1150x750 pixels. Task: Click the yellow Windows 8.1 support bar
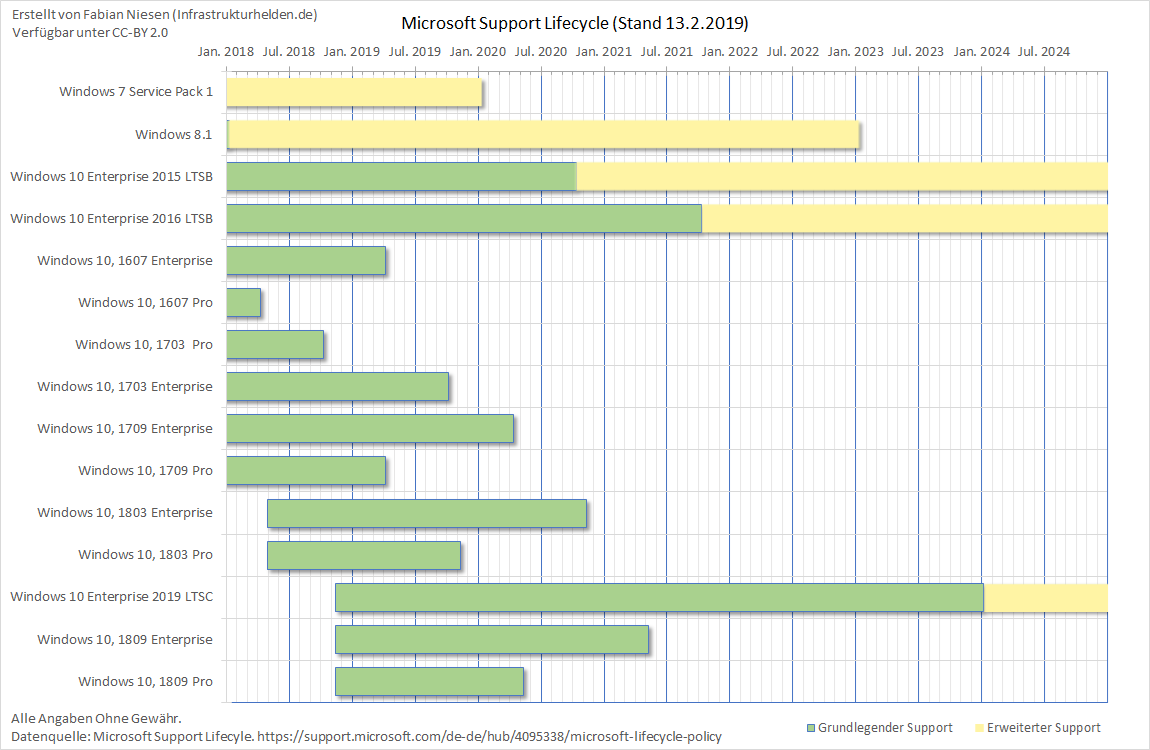point(543,135)
